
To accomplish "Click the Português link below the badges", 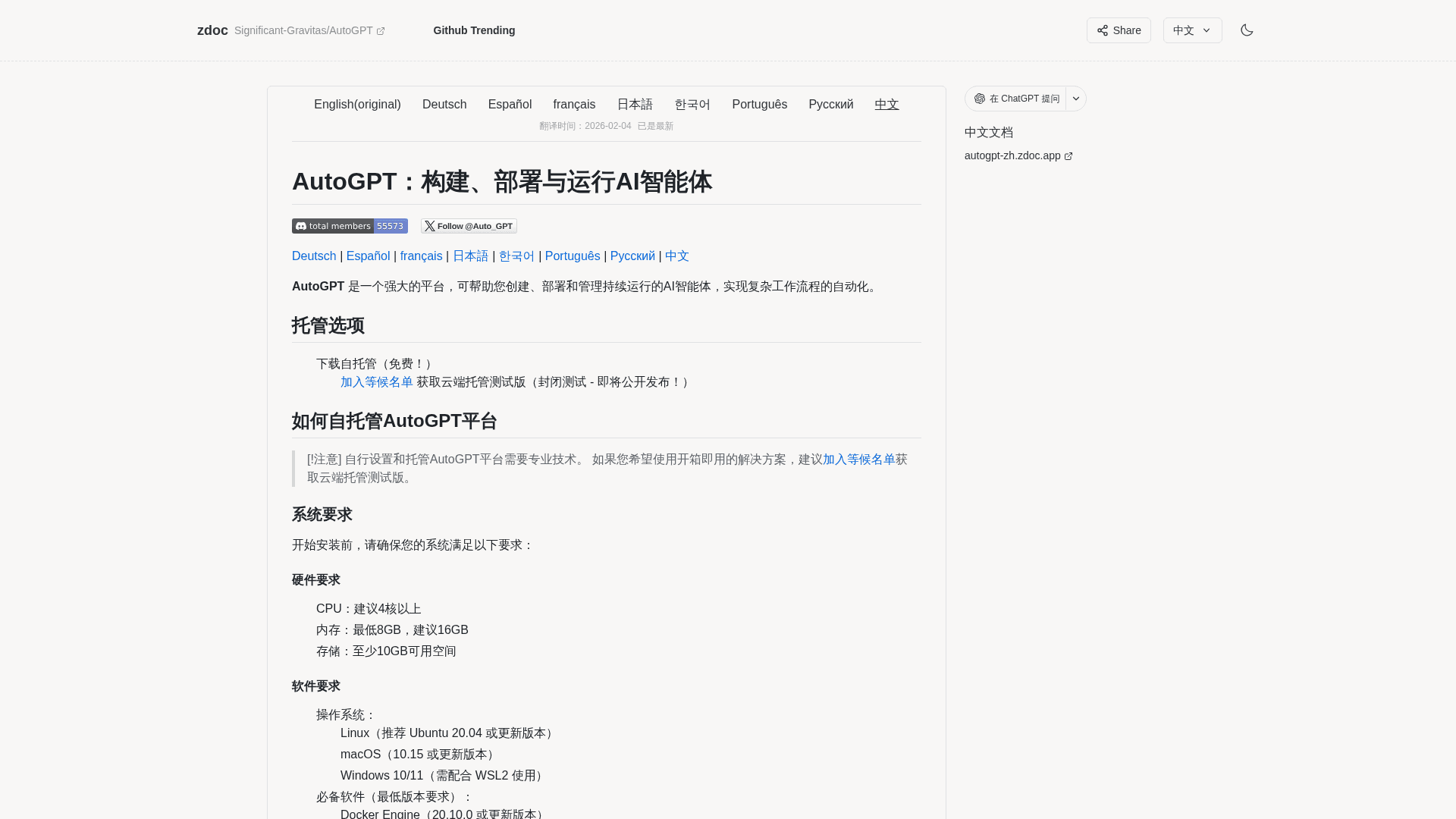I will point(573,256).
